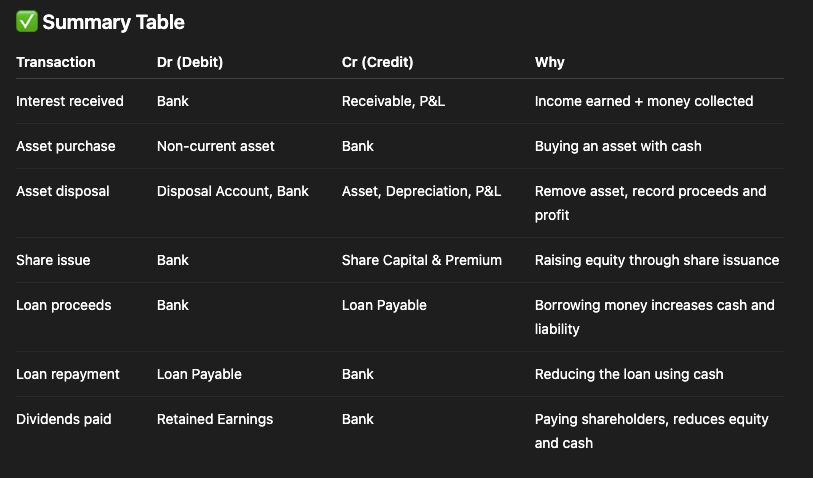Click the green checkmark emoji icon
The width and height of the screenshot is (813, 478).
[x=26, y=22]
